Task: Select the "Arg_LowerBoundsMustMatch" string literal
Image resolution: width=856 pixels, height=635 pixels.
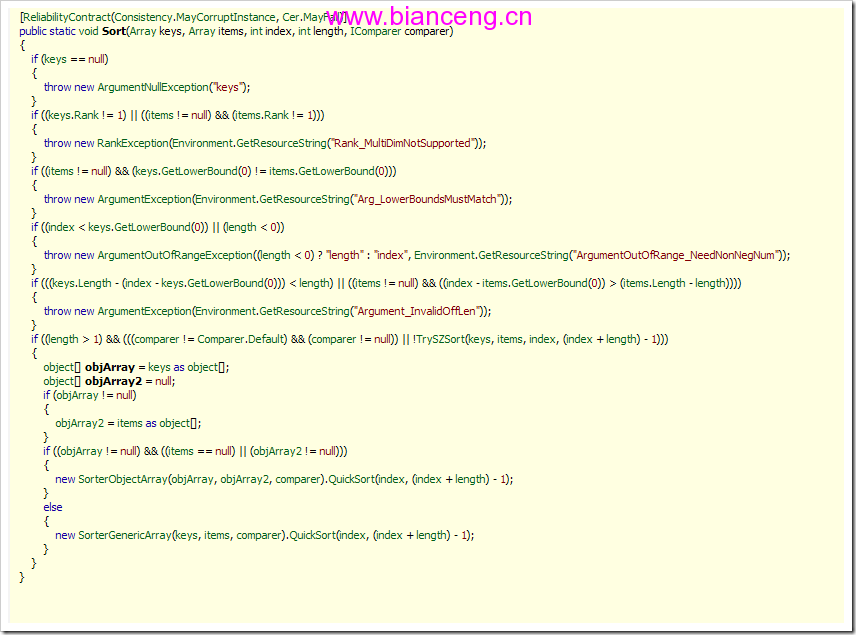Action: (x=429, y=199)
